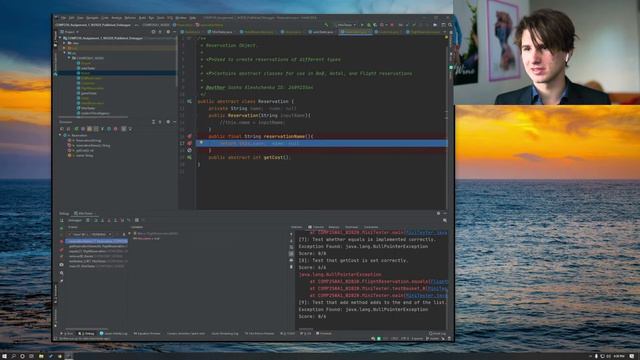
Task: Open the Edit menu
Action: pos(71,18)
